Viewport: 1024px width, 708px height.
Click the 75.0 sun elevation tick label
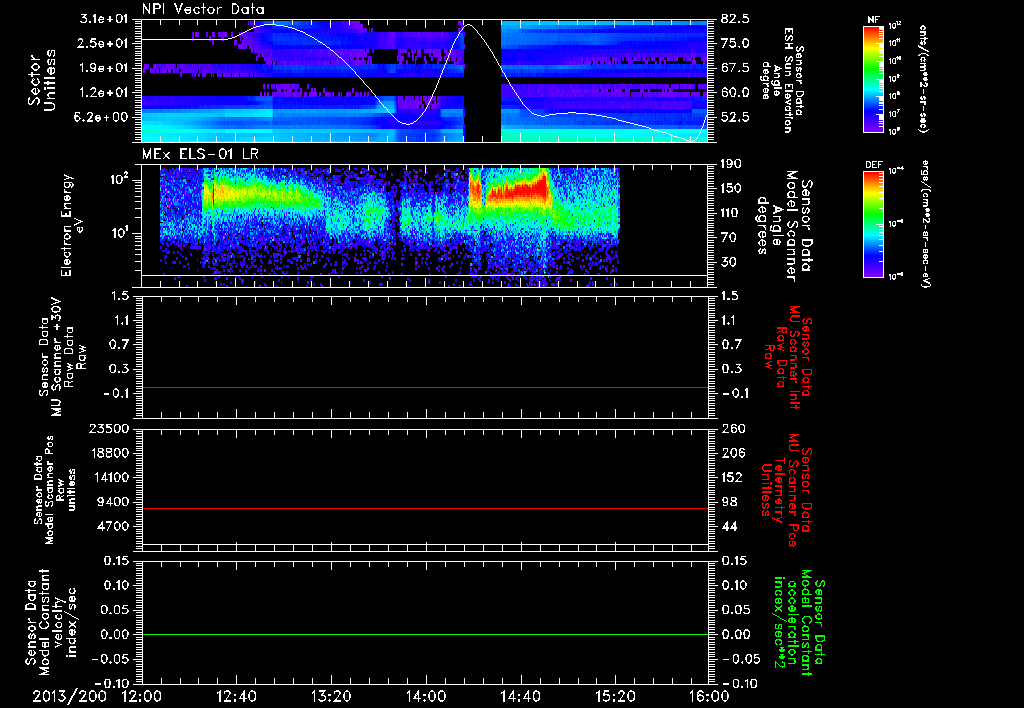click(x=736, y=43)
